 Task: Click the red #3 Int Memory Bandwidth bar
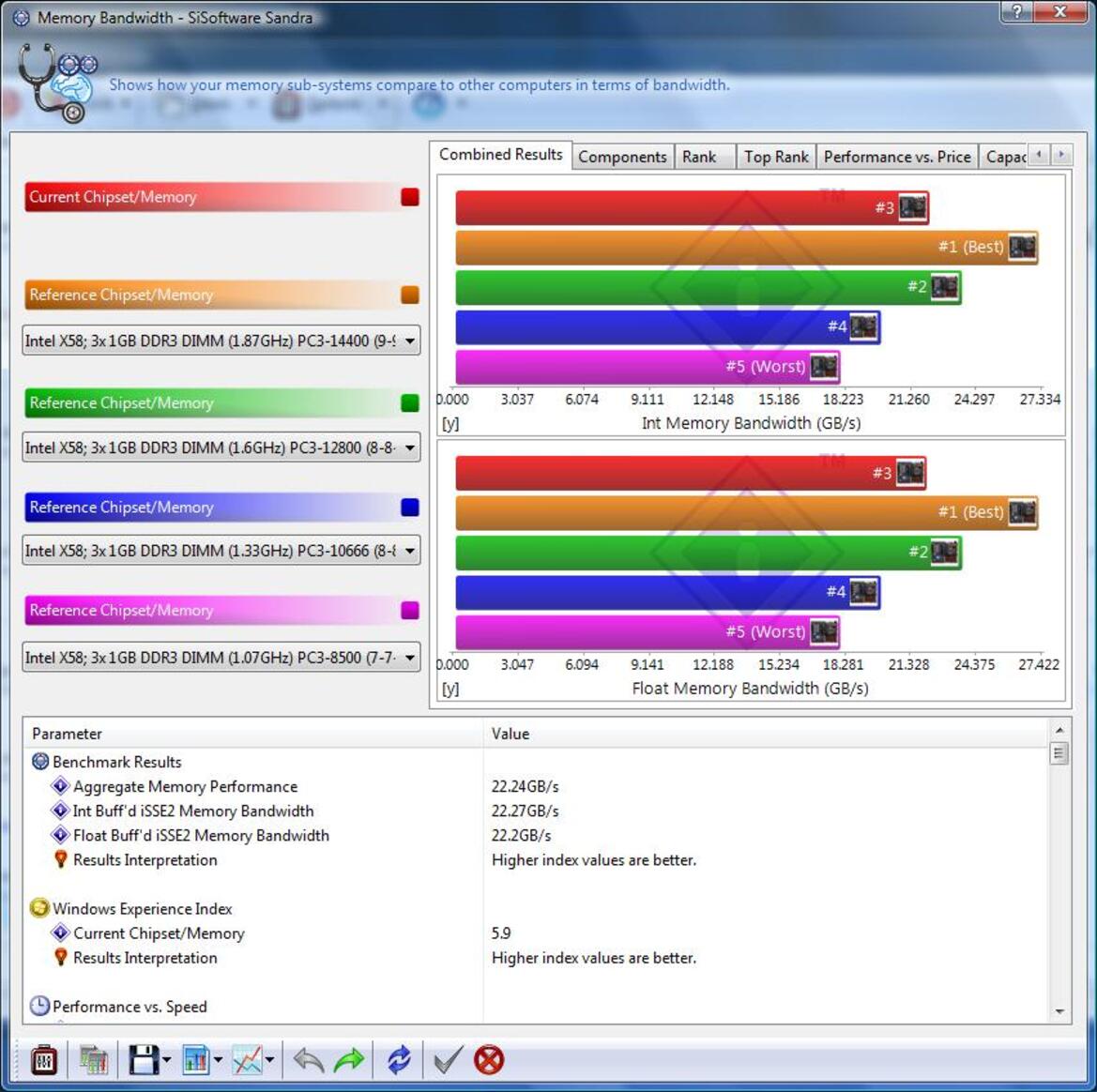(x=692, y=207)
